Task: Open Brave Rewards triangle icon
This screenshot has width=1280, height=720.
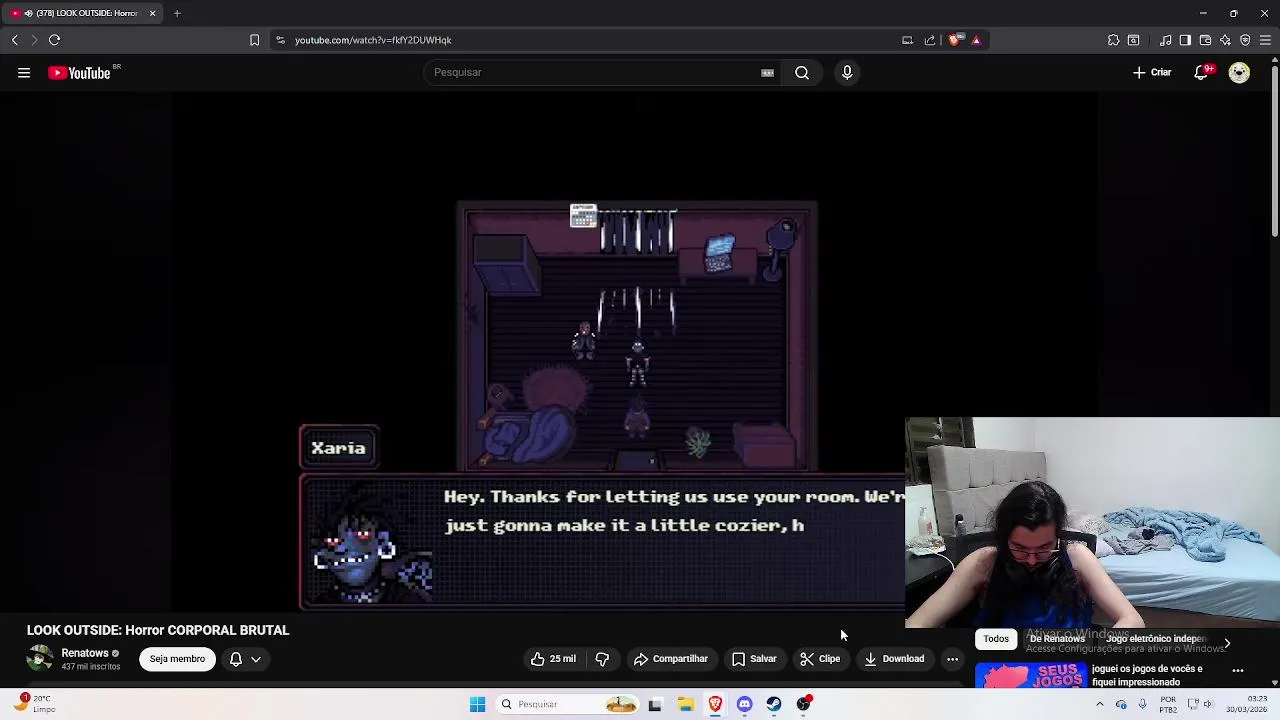Action: tap(976, 40)
